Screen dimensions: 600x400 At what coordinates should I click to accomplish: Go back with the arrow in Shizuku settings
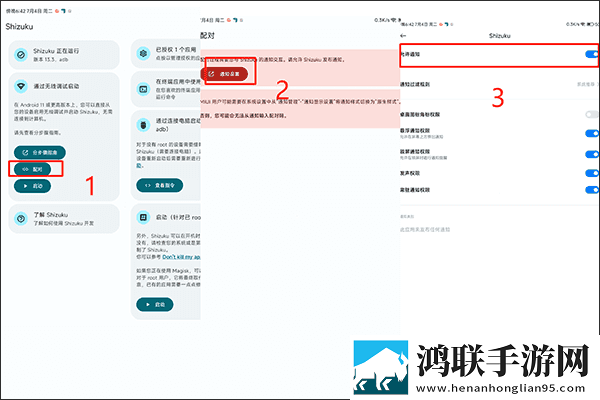pyautogui.click(x=403, y=36)
